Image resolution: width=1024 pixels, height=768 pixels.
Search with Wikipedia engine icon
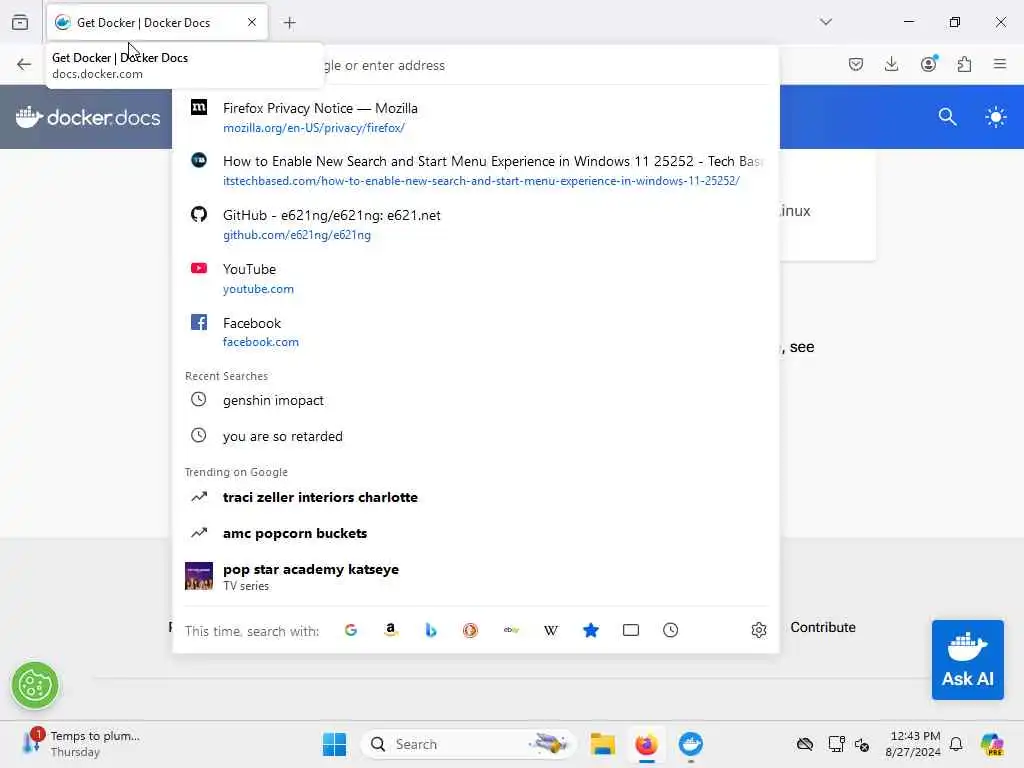(x=551, y=630)
